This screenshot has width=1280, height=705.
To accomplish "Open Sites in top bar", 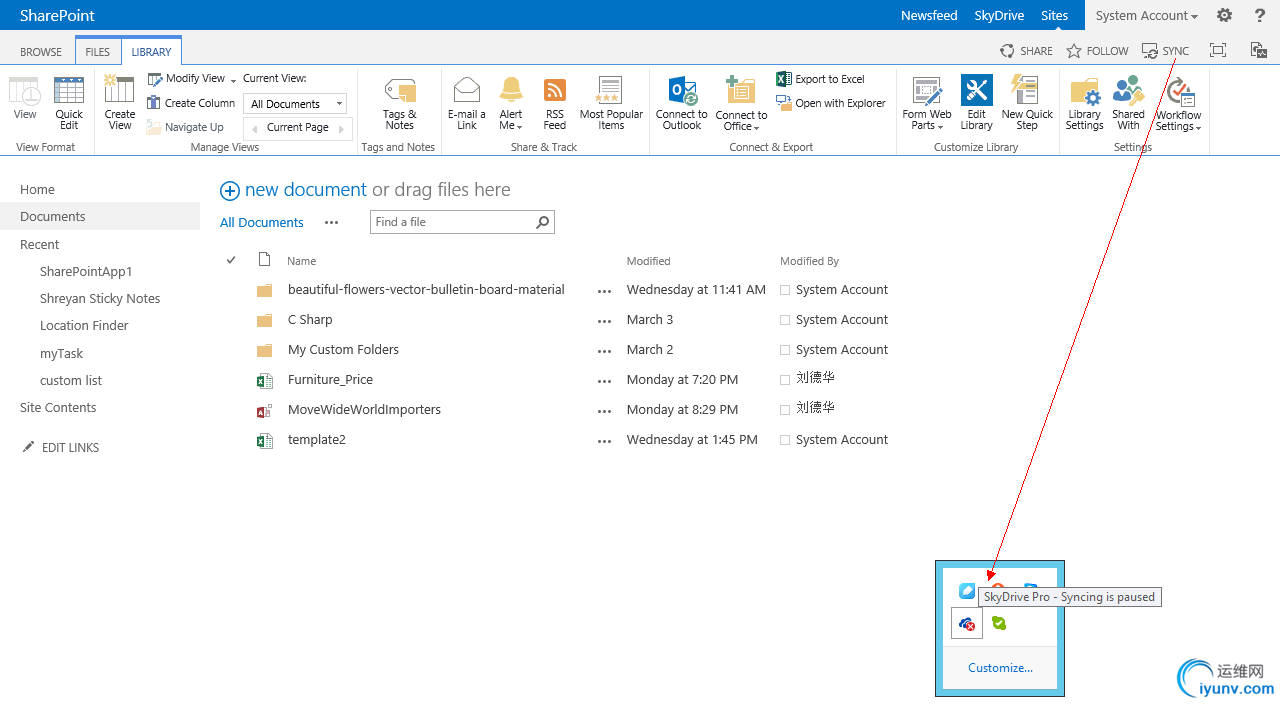I will (1054, 15).
